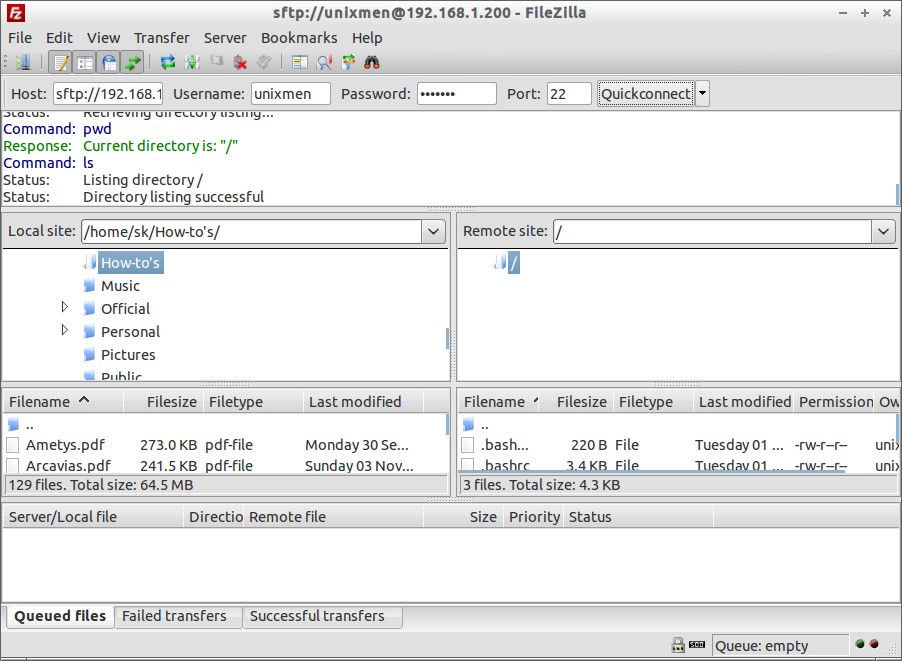Sort local list by Last modified
Screen dimensions: 902x661
click(x=363, y=402)
